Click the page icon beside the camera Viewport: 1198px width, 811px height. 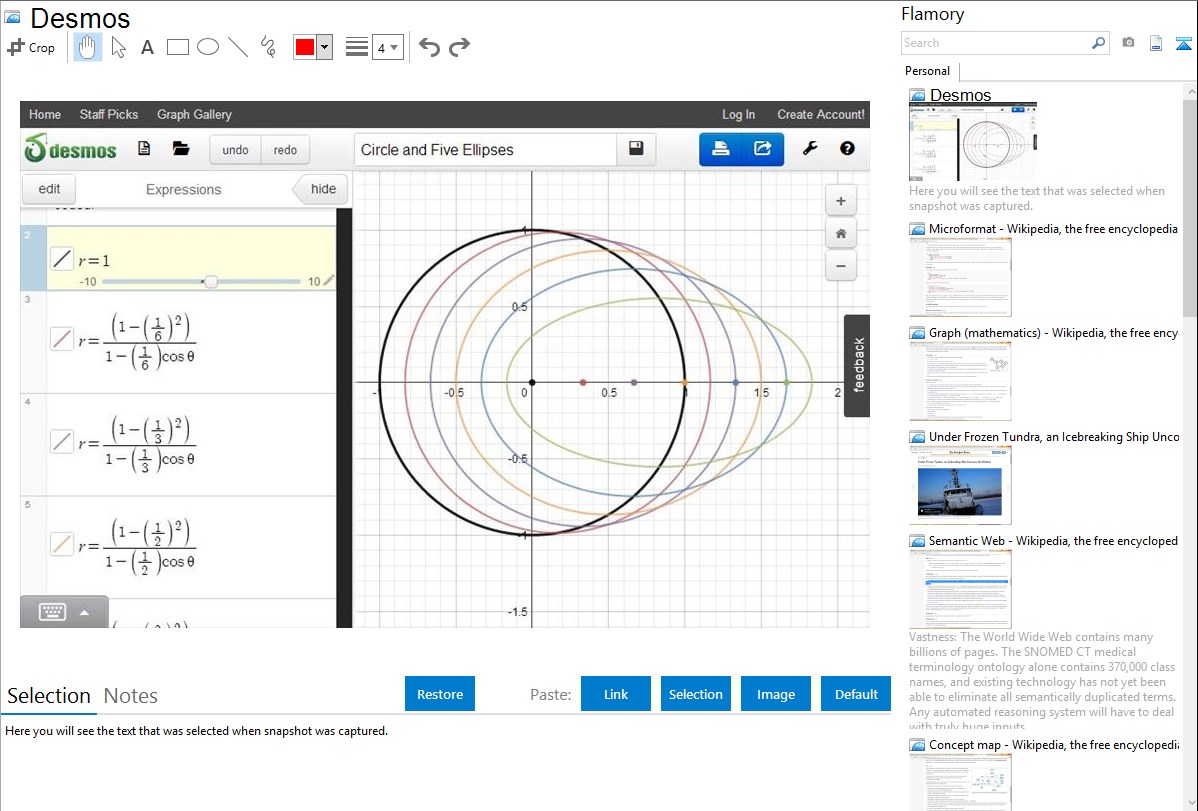[1156, 43]
